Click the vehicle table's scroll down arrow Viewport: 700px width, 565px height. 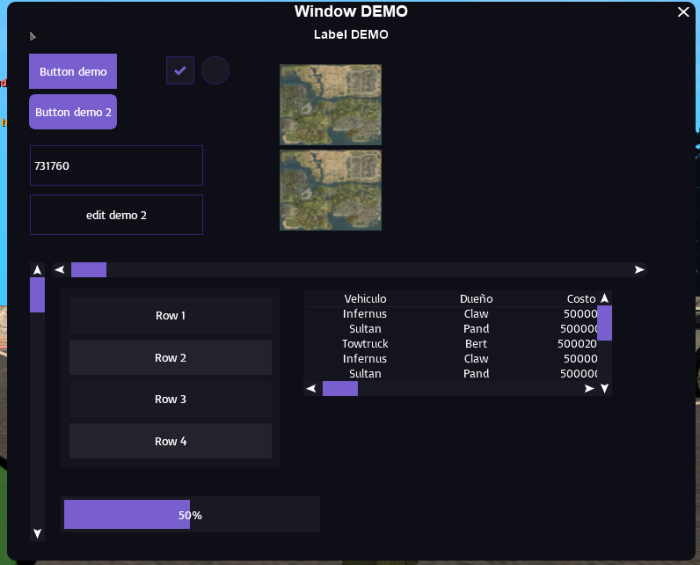click(x=604, y=388)
